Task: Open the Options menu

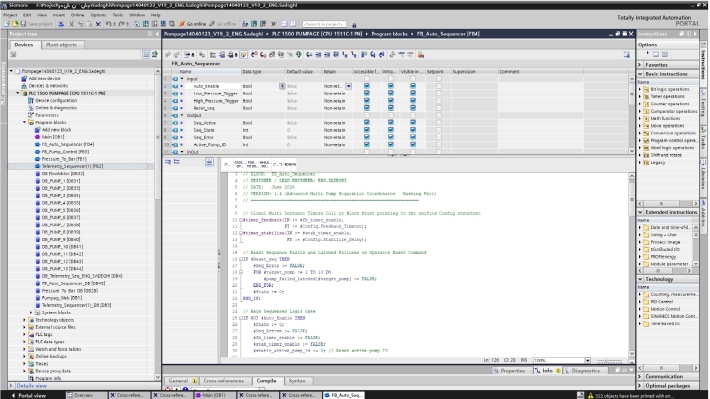Action: (x=98, y=15)
